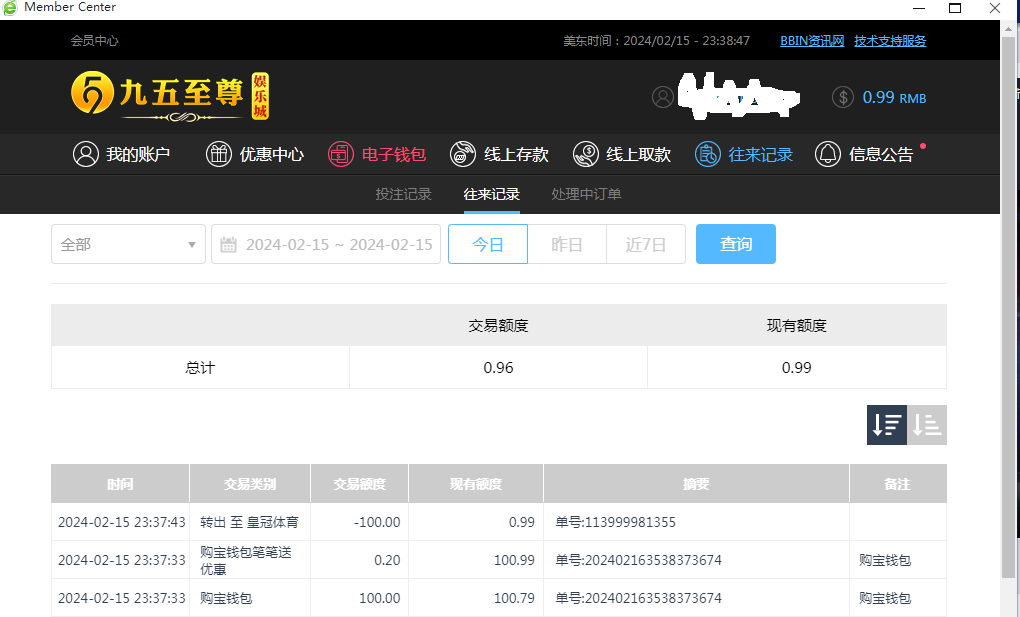Sort records in descending order

pos(886,425)
